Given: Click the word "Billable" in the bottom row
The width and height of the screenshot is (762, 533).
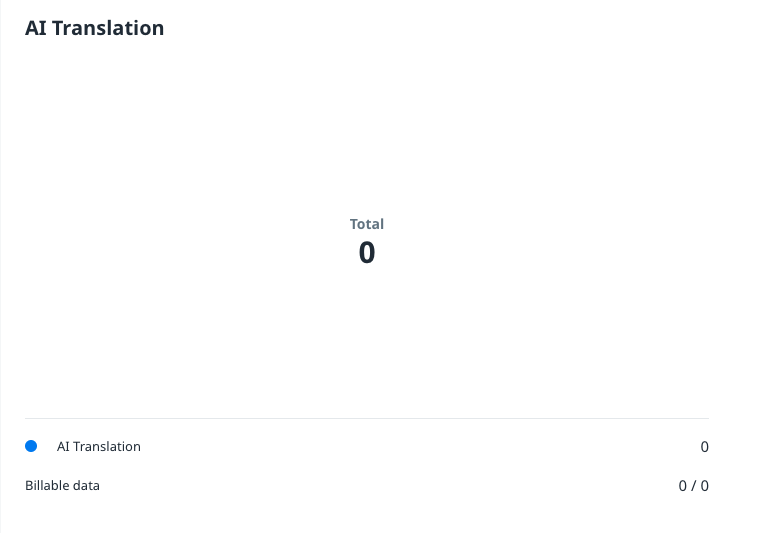Looking at the screenshot, I should pos(47,486).
